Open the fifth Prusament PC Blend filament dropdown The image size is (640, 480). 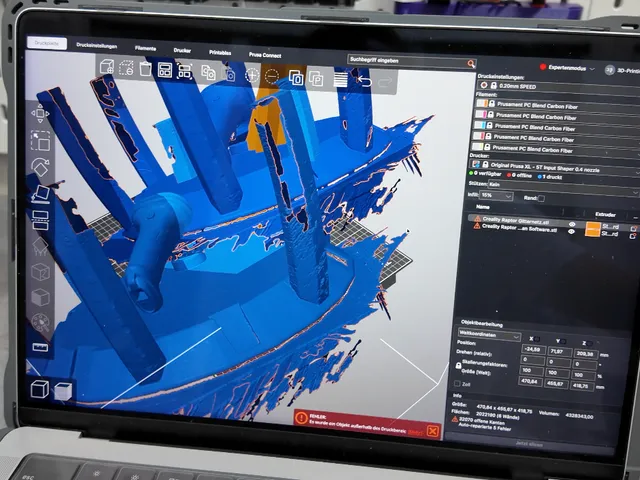coord(555,149)
